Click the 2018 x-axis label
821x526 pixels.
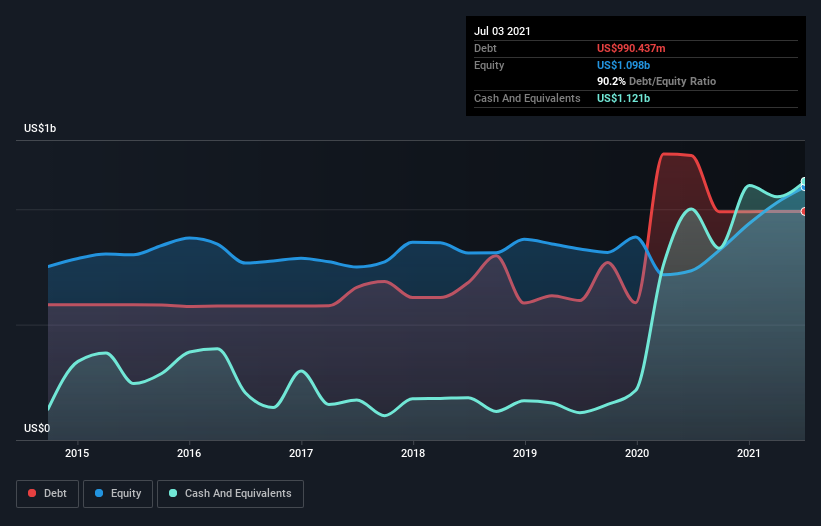coord(413,453)
